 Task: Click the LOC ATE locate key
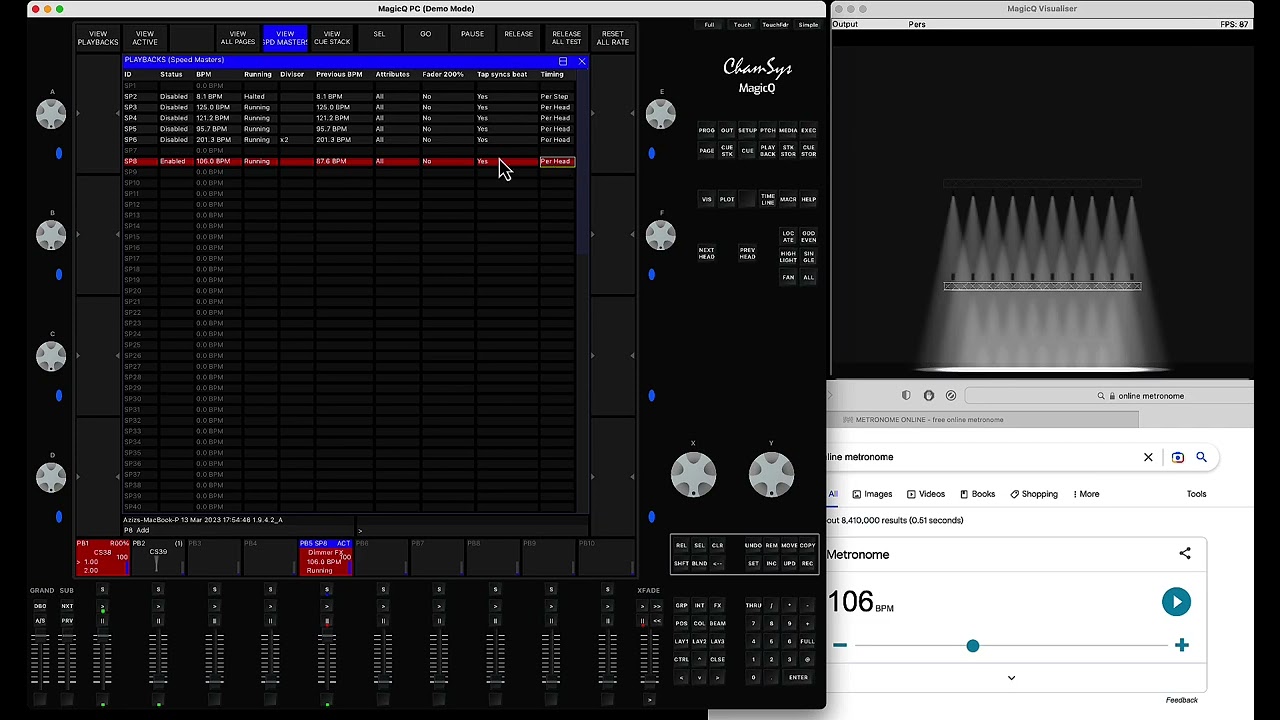[788, 237]
